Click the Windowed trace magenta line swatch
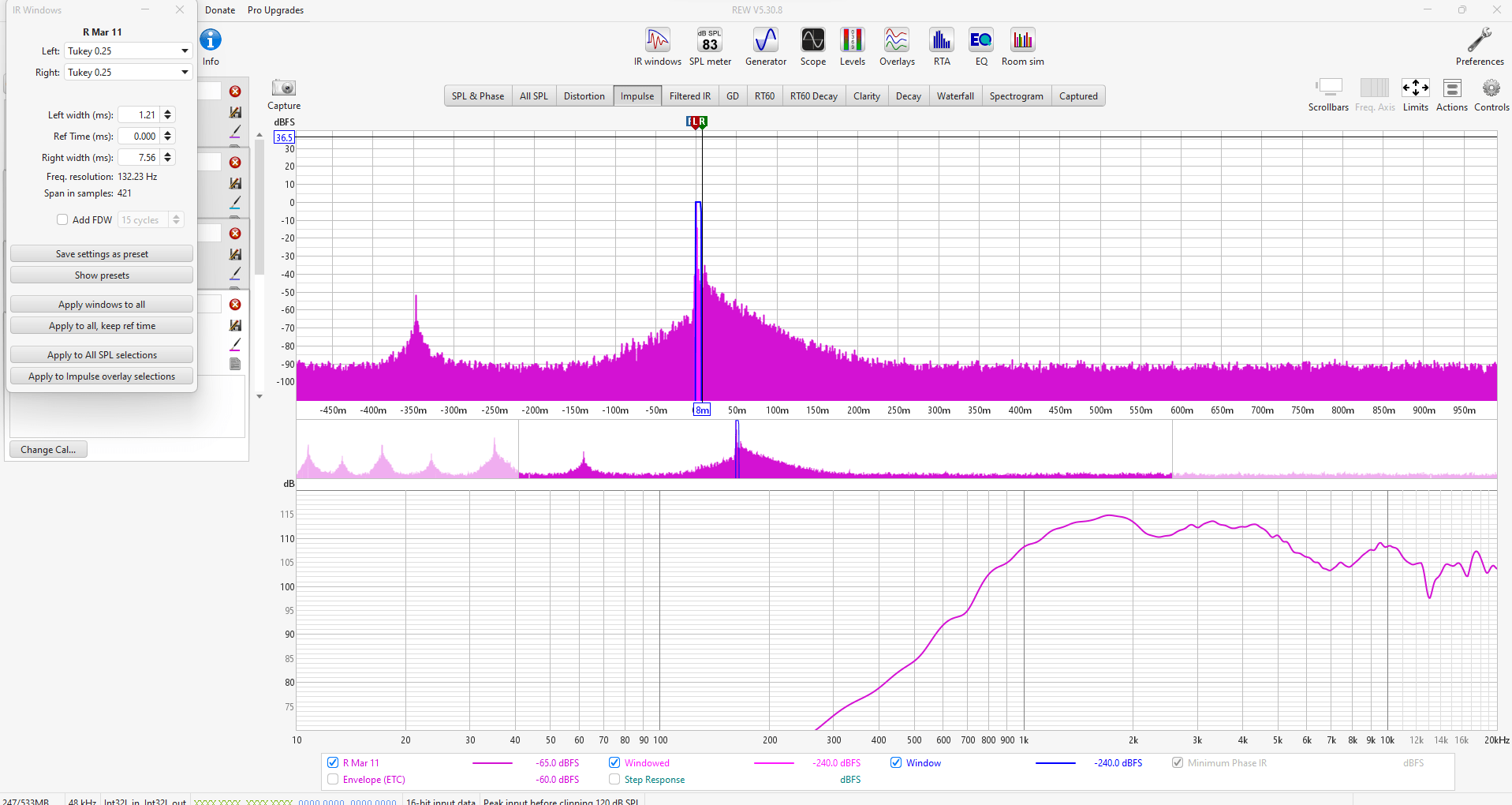This screenshot has width=1512, height=805. tap(774, 763)
